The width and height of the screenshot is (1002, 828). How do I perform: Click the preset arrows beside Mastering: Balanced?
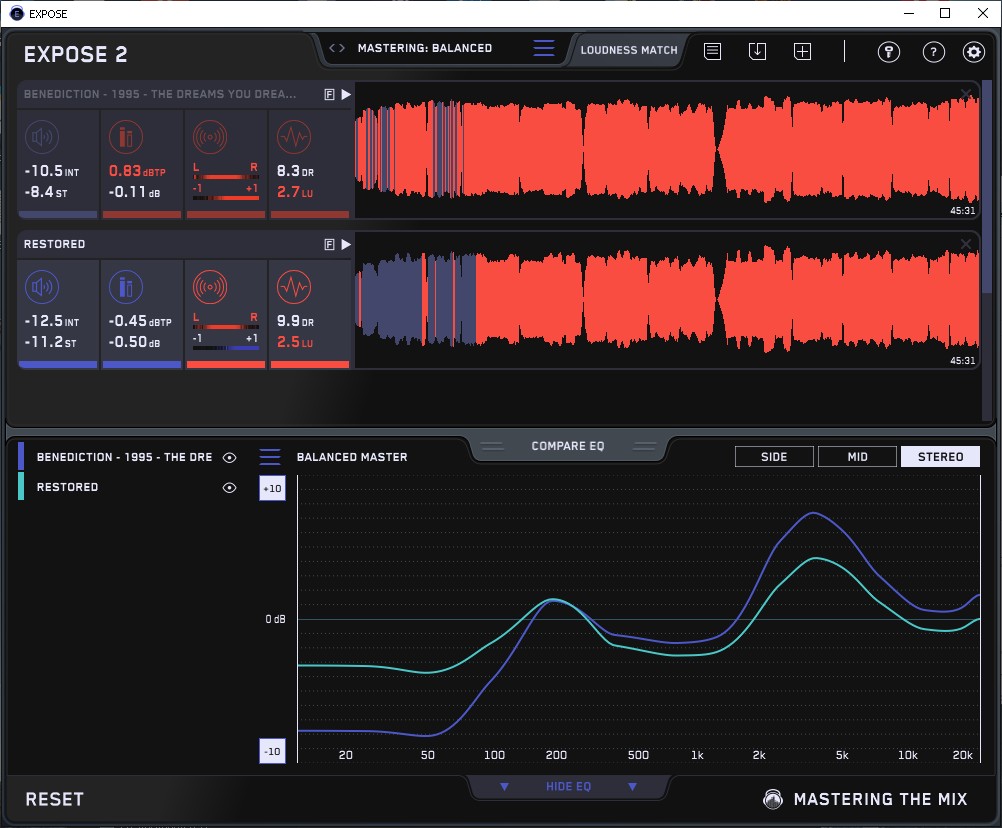coord(337,48)
